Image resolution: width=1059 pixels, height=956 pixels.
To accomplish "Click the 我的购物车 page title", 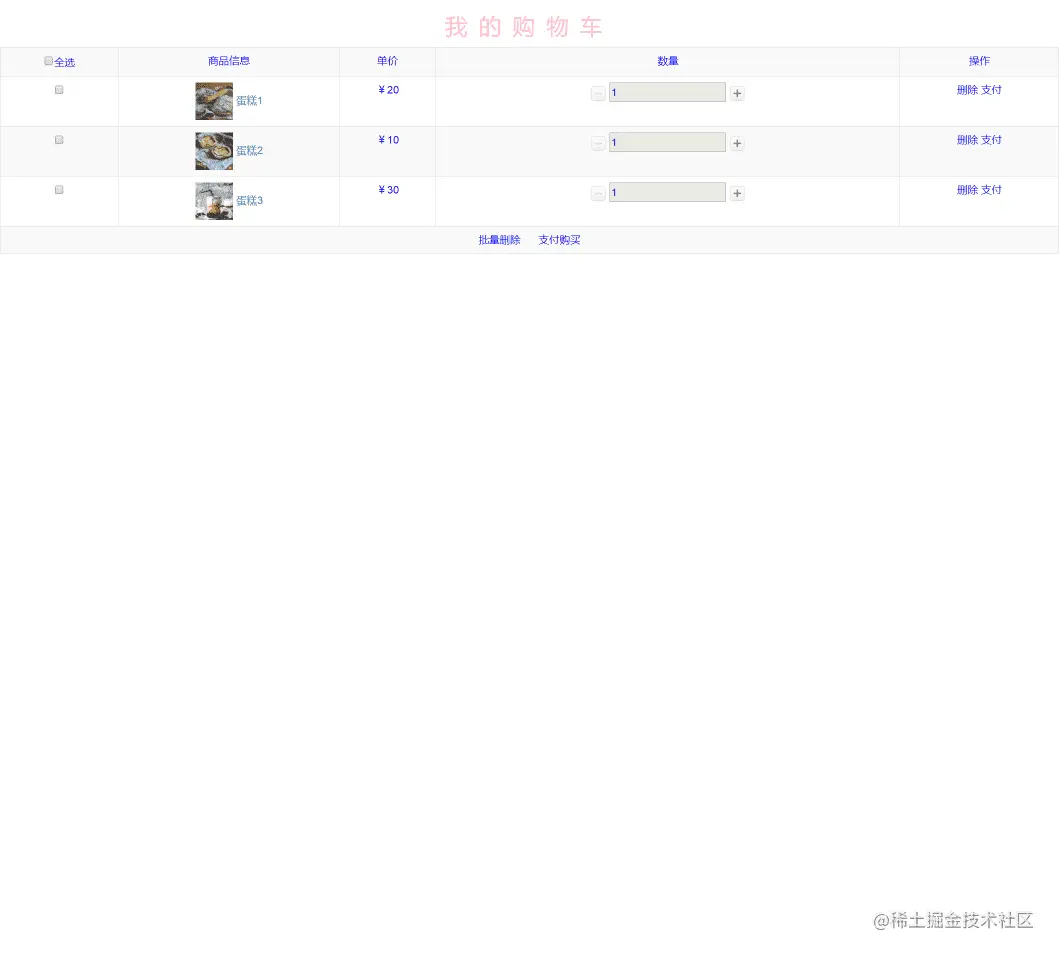I will coord(523,27).
